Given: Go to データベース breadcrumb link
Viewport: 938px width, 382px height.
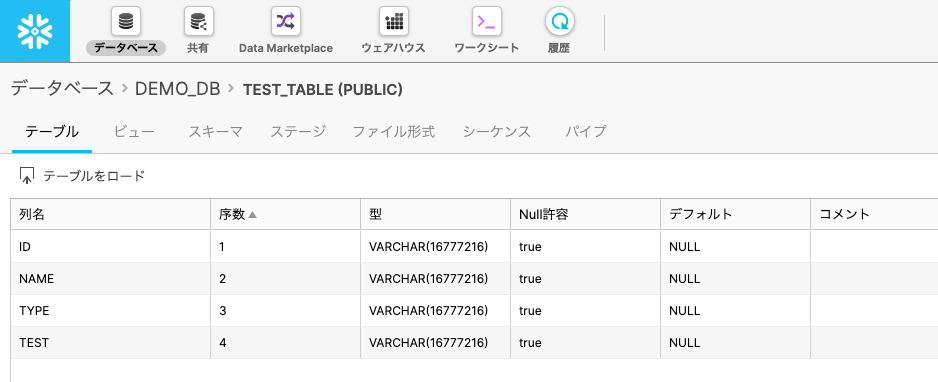Looking at the screenshot, I should pyautogui.click(x=62, y=88).
